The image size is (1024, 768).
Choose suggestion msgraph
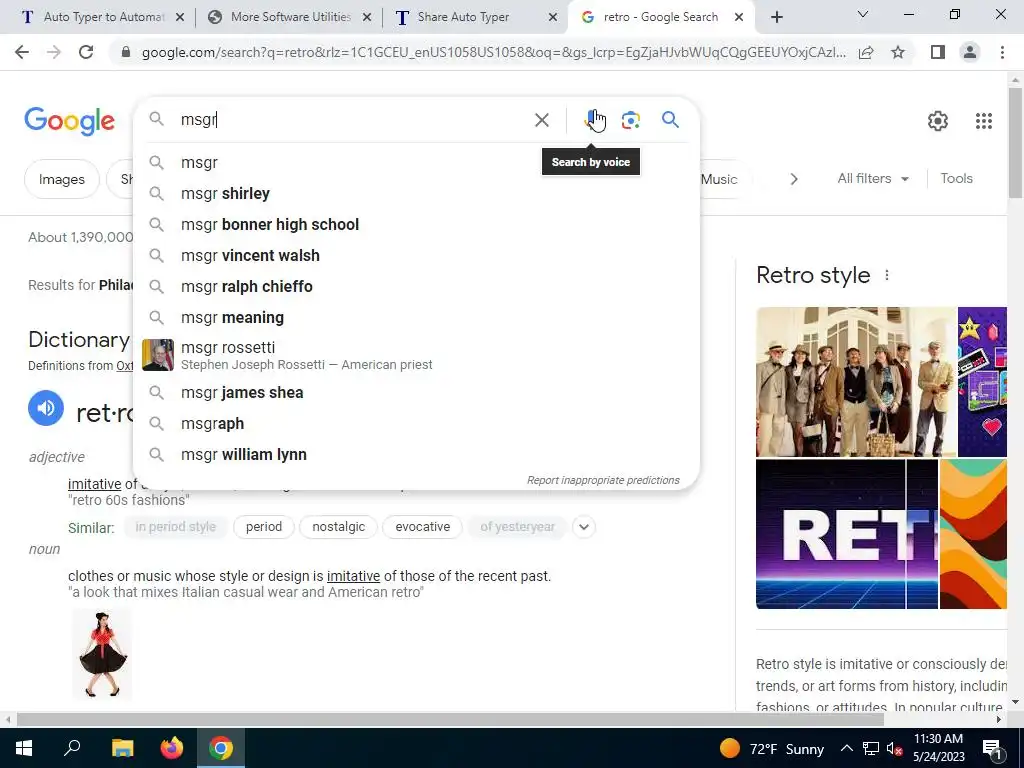click(x=416, y=424)
